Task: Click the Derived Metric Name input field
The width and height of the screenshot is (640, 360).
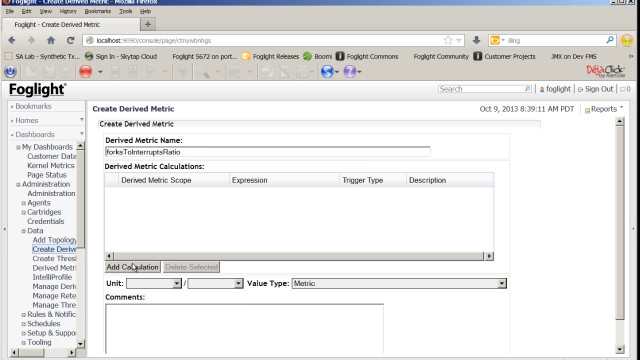Action: [267, 152]
